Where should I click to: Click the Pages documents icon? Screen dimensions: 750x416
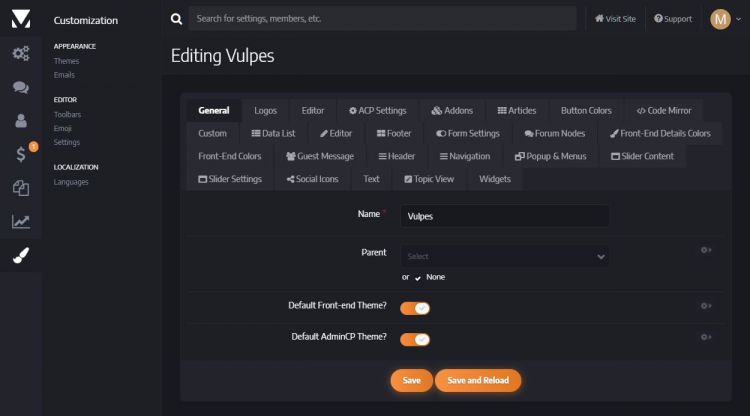(20, 188)
